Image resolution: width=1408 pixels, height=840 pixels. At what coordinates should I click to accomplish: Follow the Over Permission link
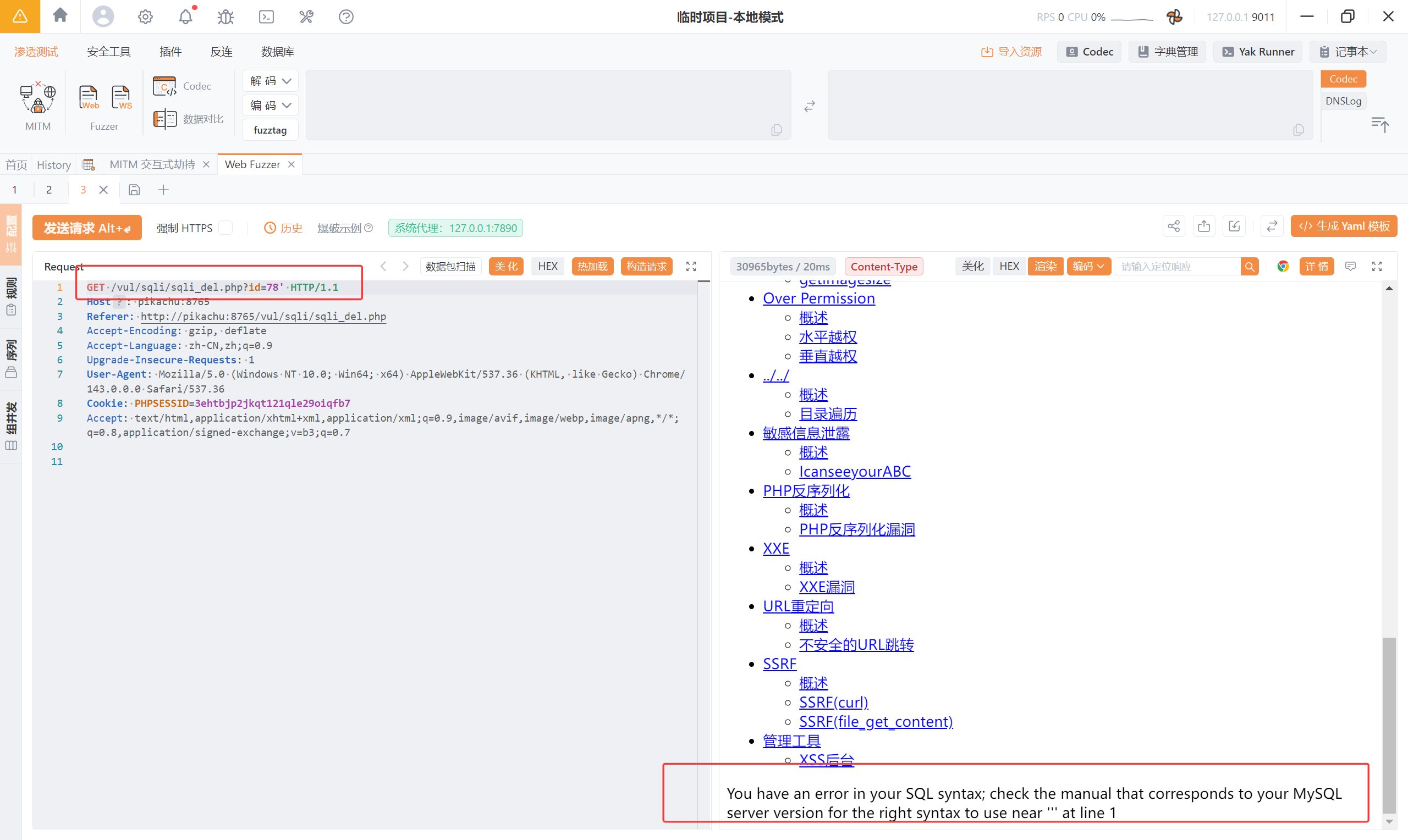pos(818,299)
